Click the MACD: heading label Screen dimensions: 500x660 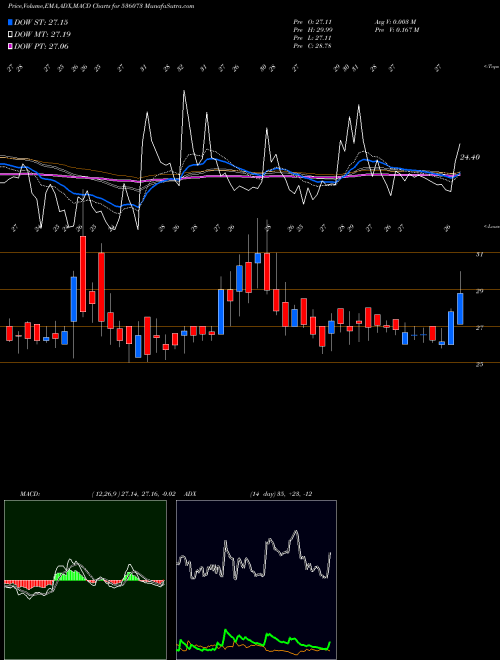(30, 494)
